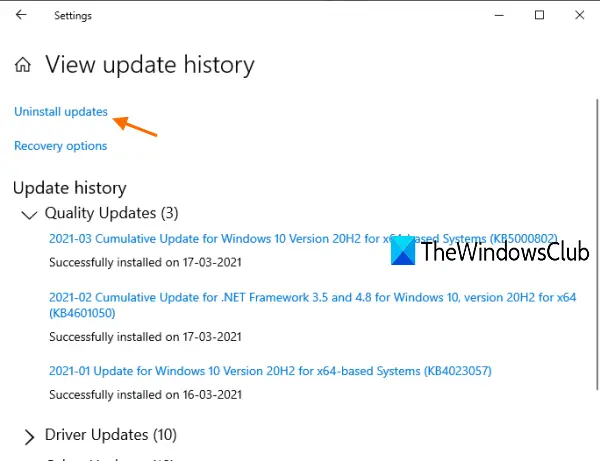The height and width of the screenshot is (461, 600).
Task: Collapse Quality Updates chevron
Action: pyautogui.click(x=29, y=215)
